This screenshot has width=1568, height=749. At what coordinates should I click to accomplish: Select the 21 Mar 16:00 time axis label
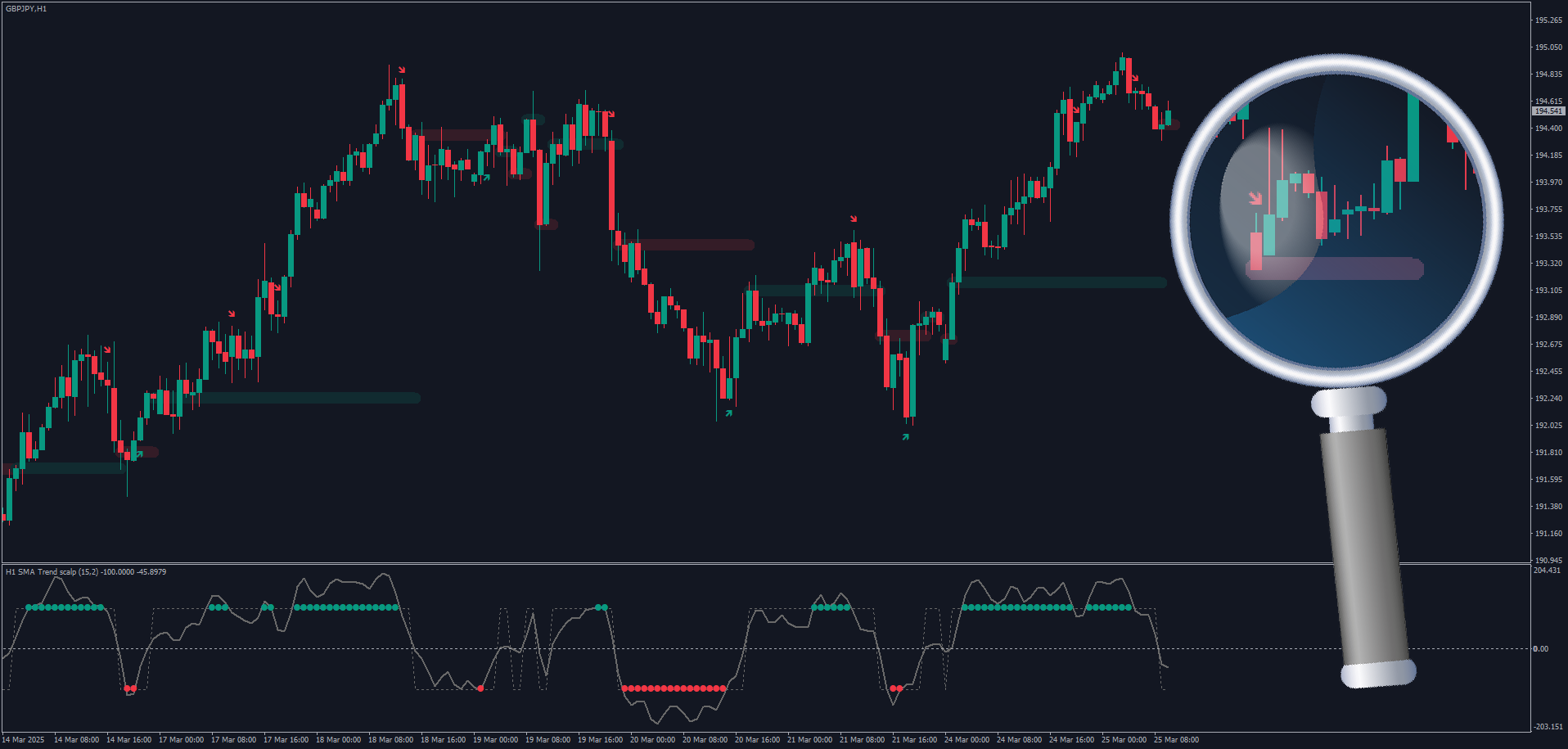(915, 740)
